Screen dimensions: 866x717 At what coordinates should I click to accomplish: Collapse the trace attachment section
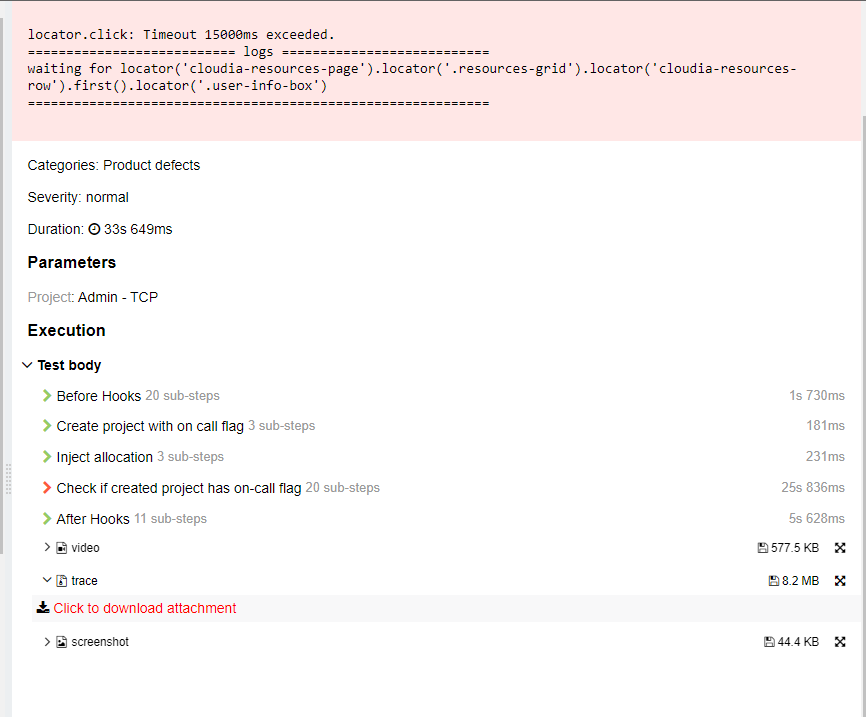point(47,581)
